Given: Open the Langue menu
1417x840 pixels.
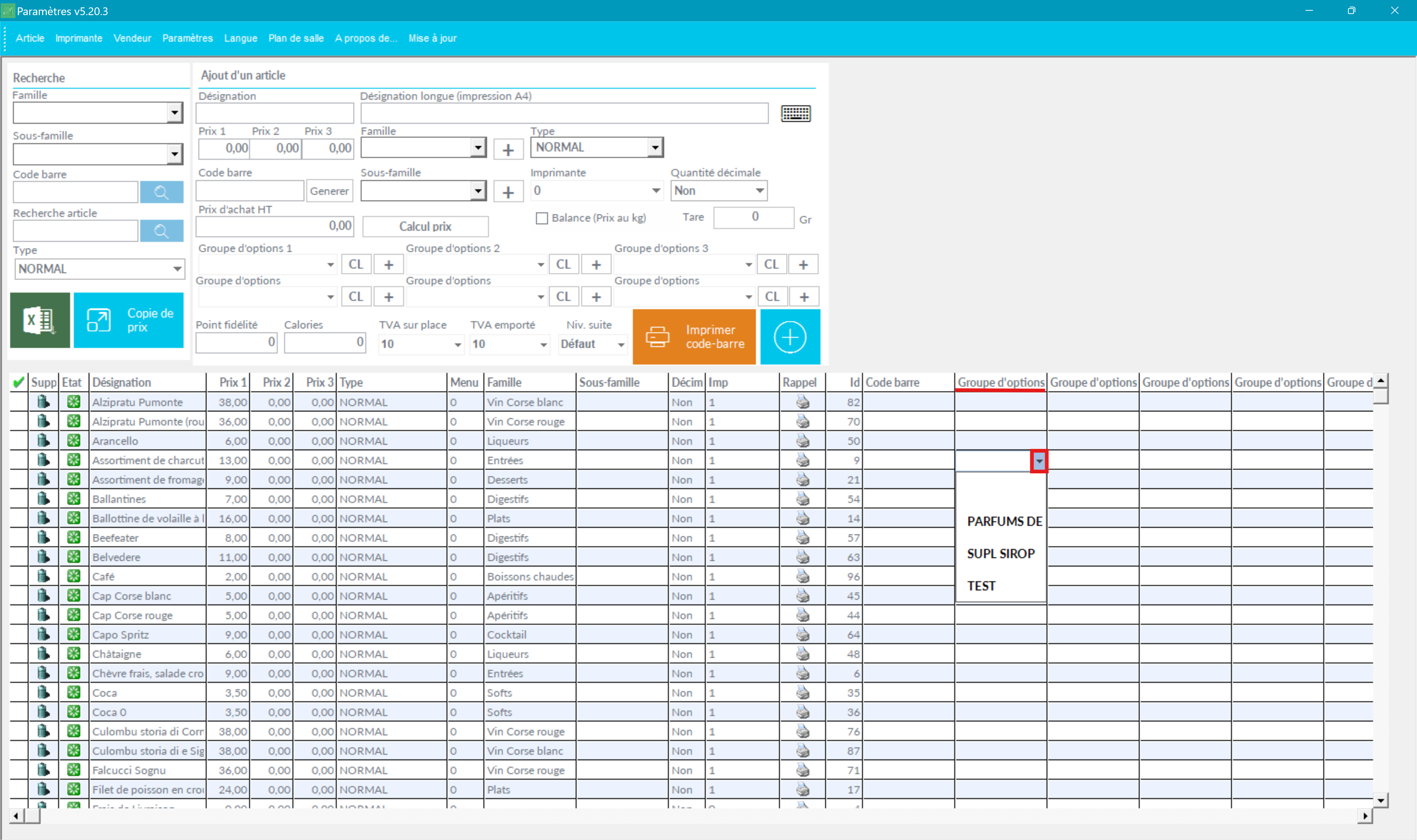Looking at the screenshot, I should 241,38.
